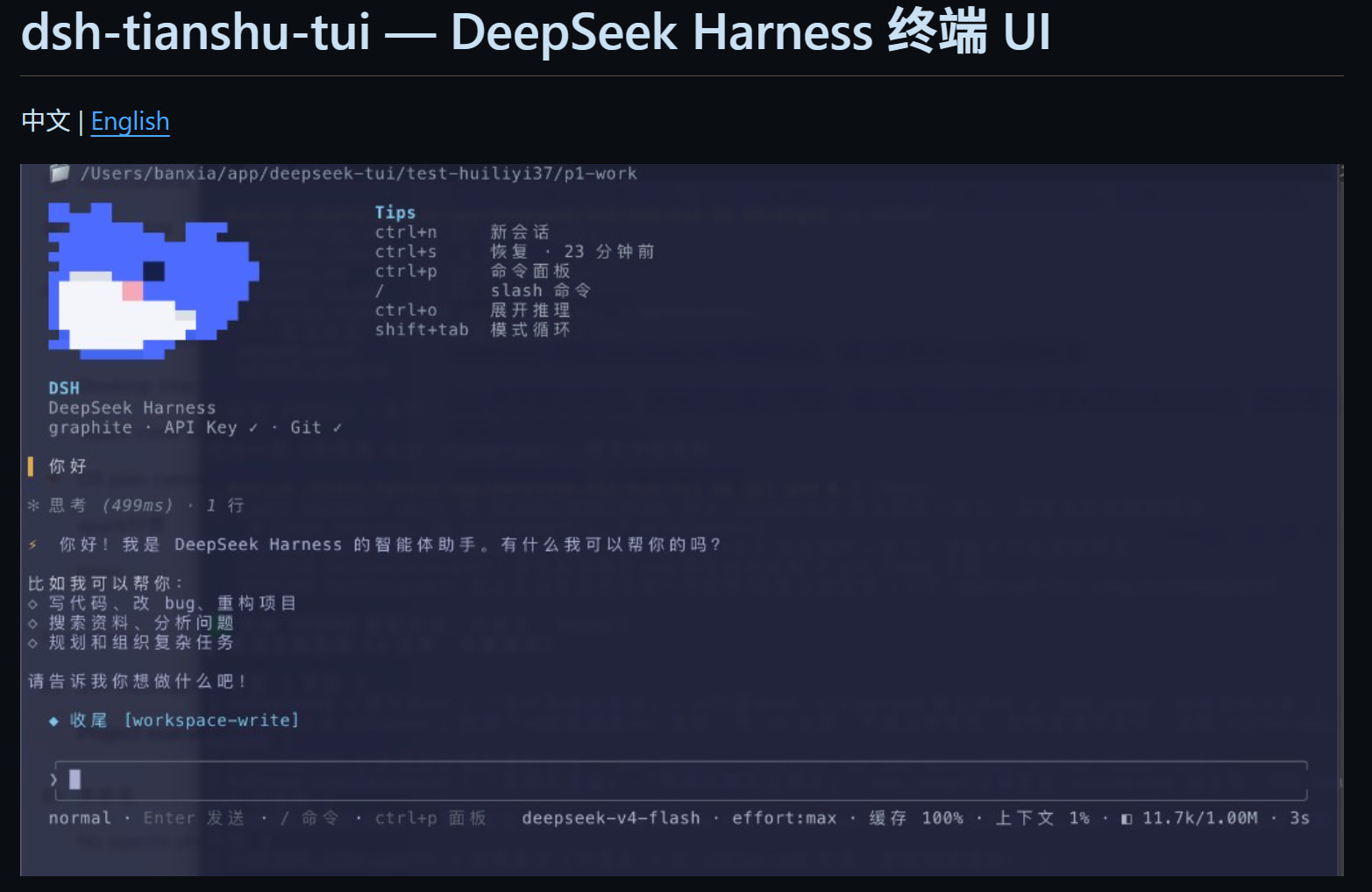1372x892 pixels.
Task: Click the assistant greeting mentioning DeepSeek Harness
Action: click(390, 544)
